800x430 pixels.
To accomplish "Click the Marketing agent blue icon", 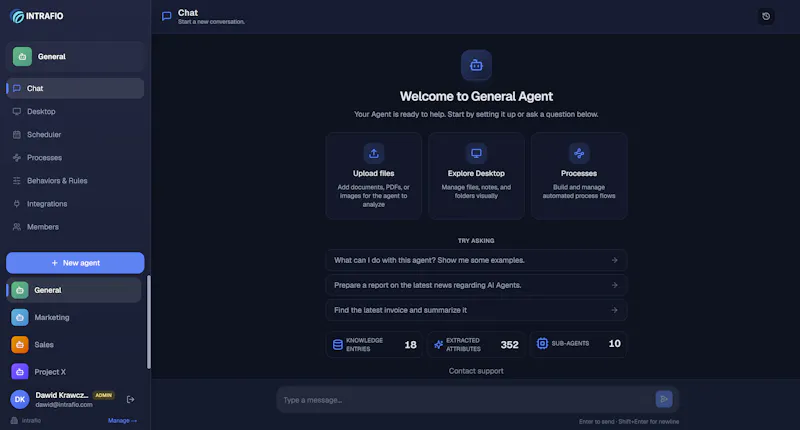I will point(20,317).
